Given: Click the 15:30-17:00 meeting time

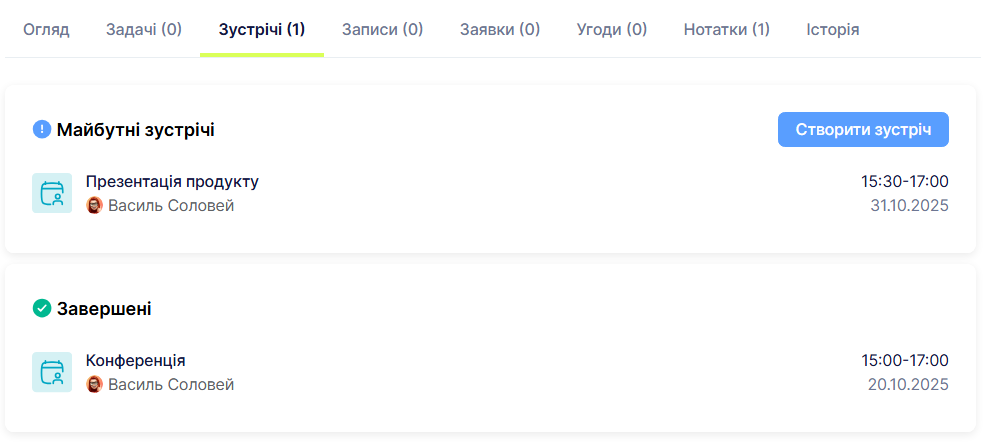Looking at the screenshot, I should 904,181.
